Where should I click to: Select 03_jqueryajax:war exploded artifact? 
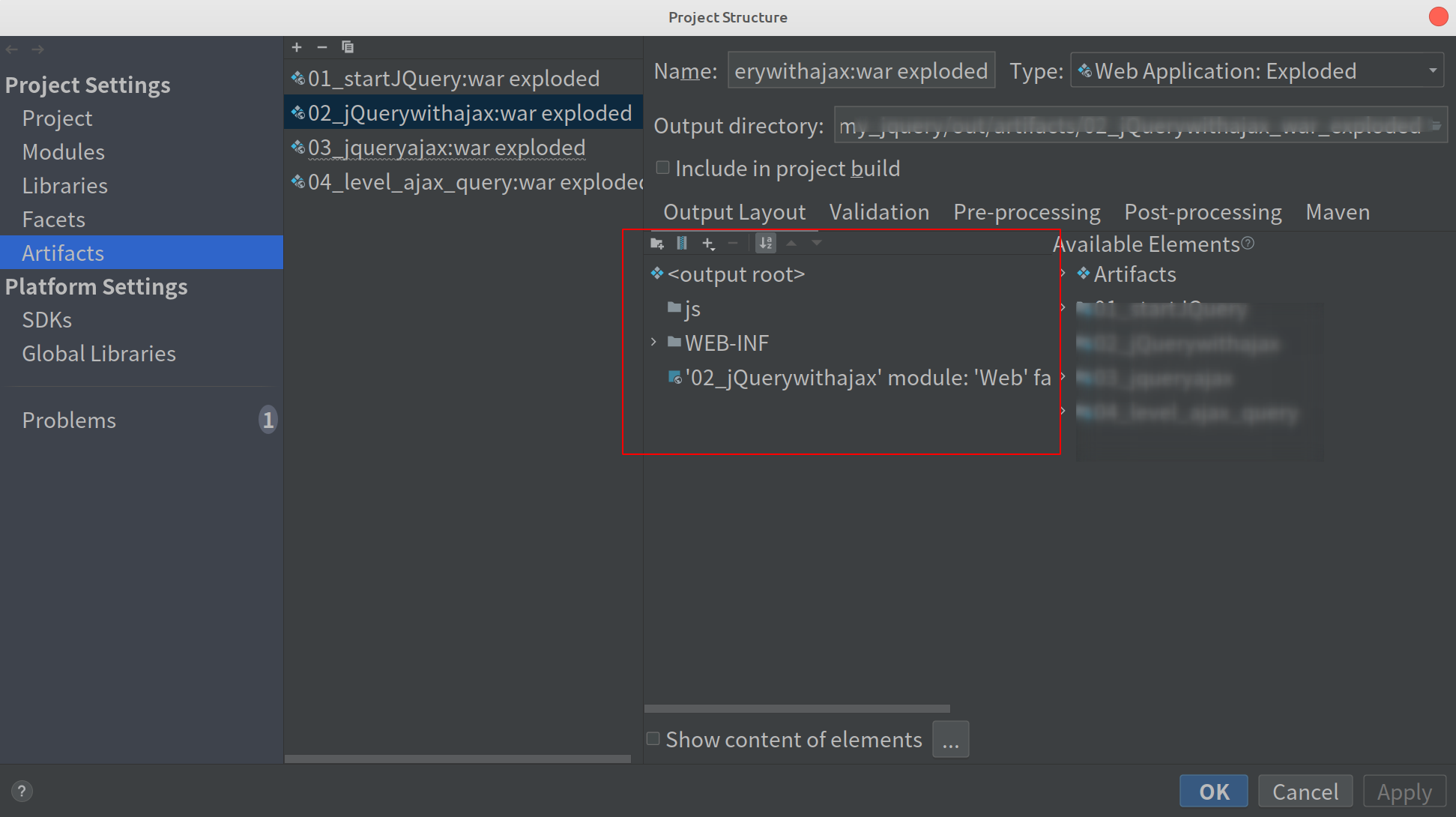(x=447, y=148)
